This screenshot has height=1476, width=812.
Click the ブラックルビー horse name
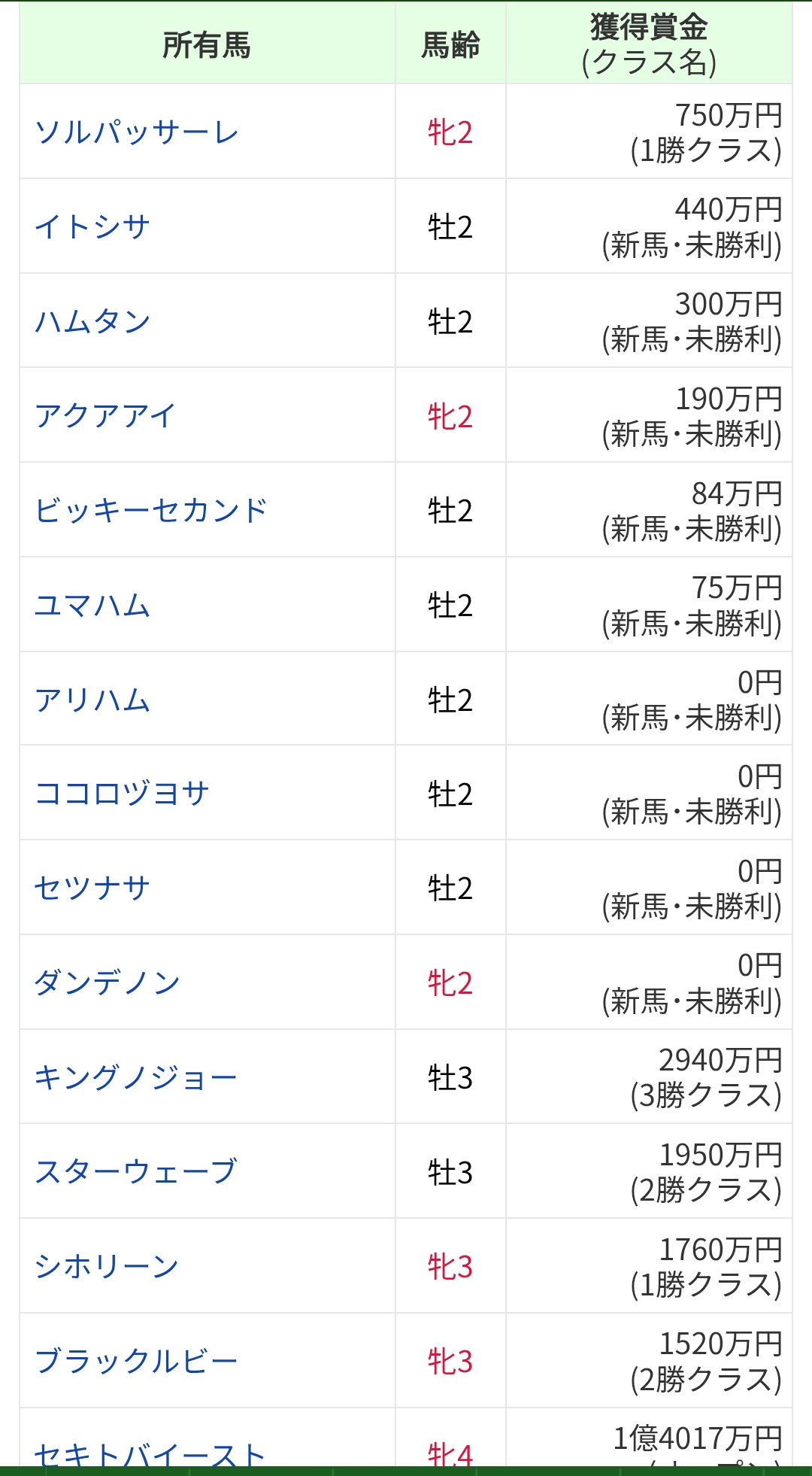click(136, 1361)
